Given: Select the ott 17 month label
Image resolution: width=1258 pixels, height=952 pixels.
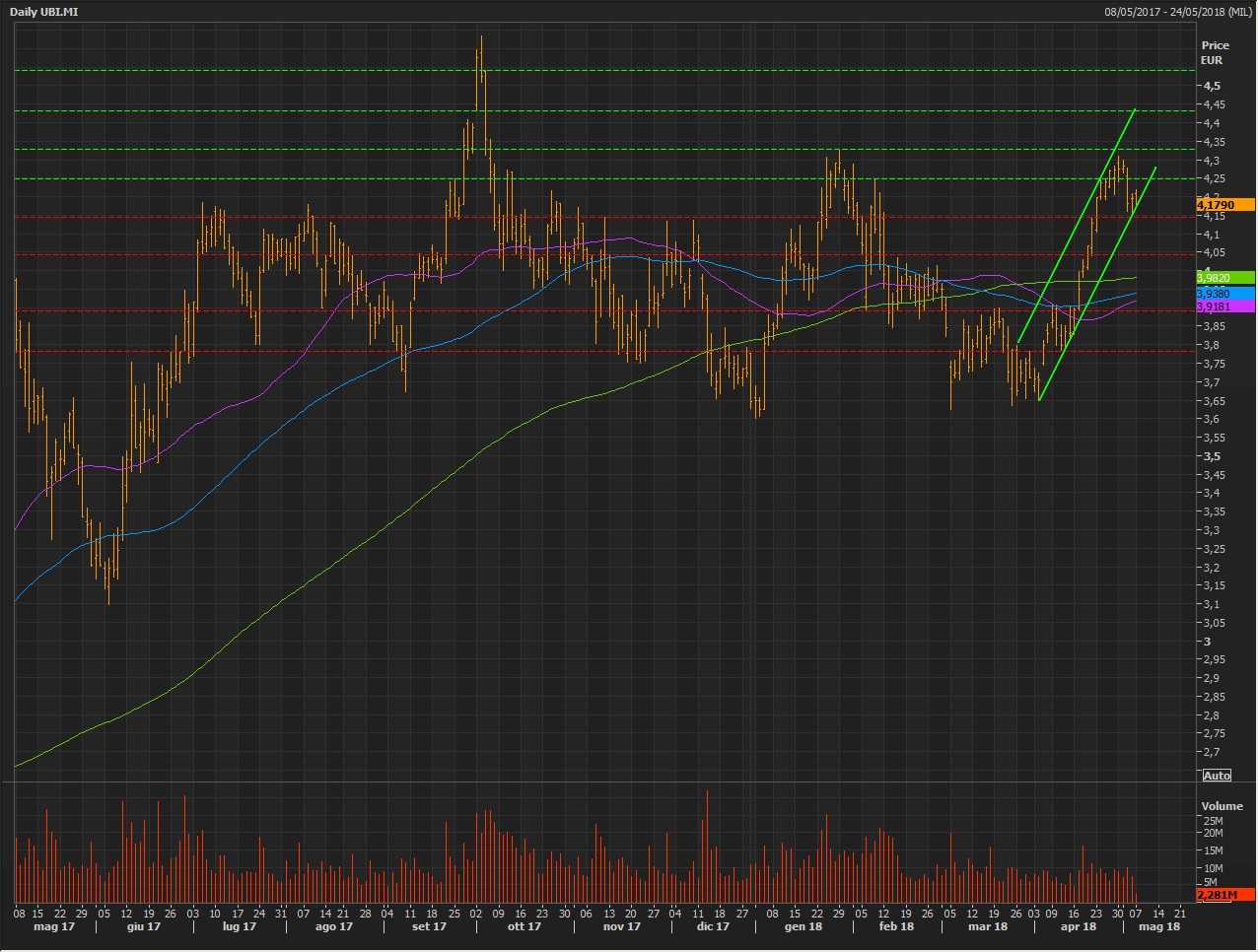Looking at the screenshot, I should [524, 927].
